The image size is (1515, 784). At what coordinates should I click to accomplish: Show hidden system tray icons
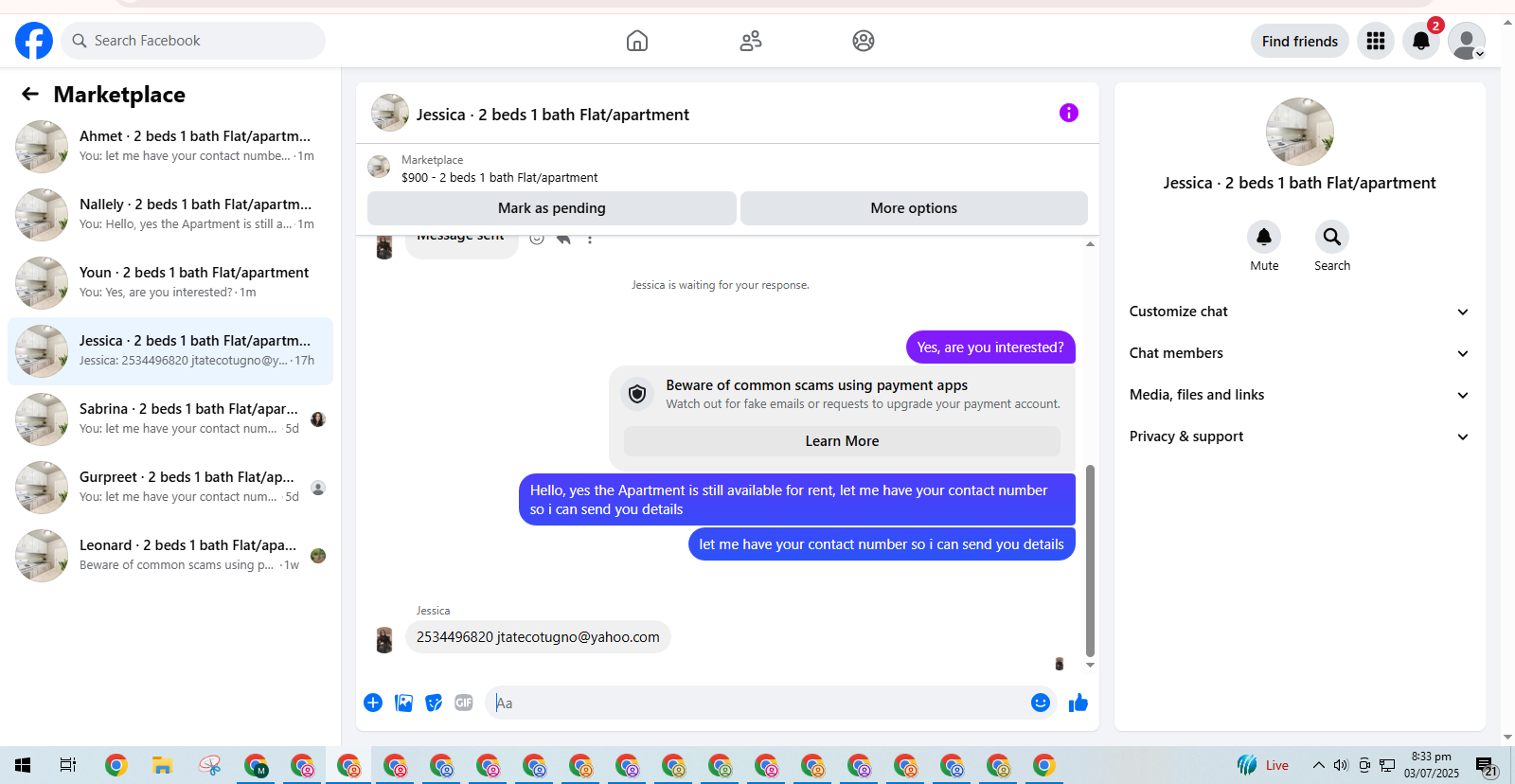1318,765
